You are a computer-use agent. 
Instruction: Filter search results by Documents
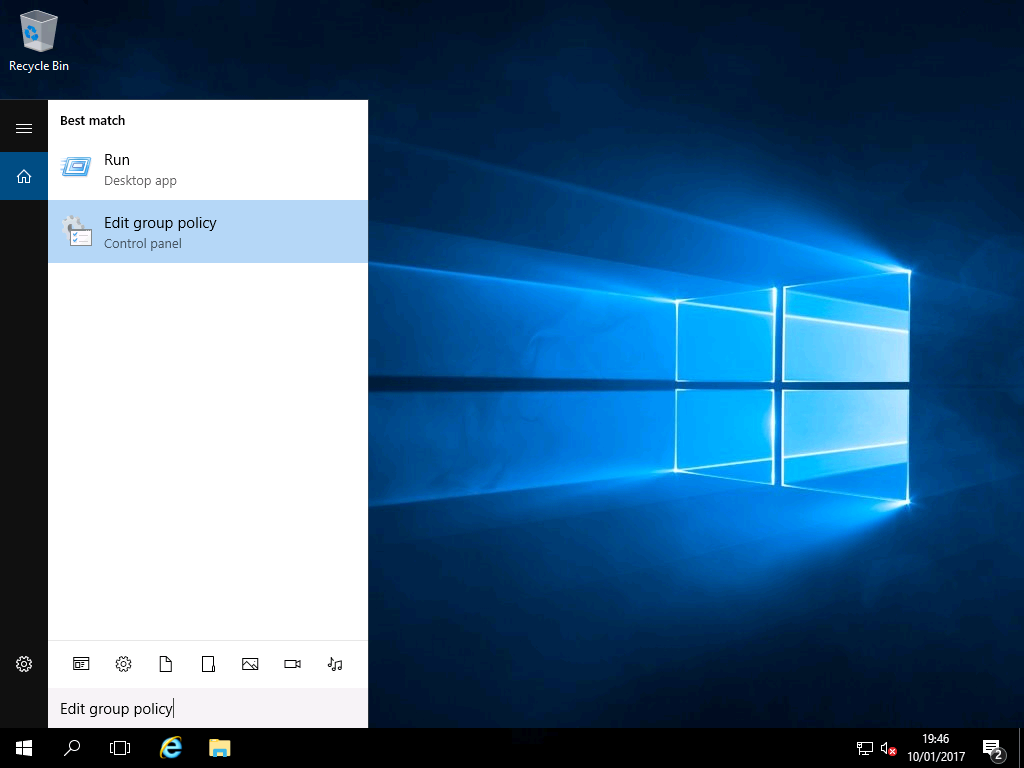click(x=166, y=664)
